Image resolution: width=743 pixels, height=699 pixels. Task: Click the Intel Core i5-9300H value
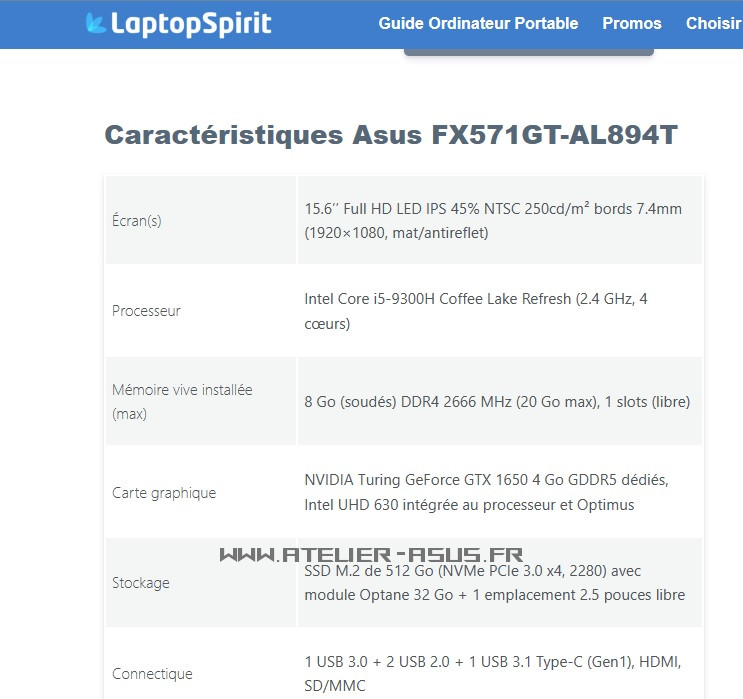[x=476, y=311]
